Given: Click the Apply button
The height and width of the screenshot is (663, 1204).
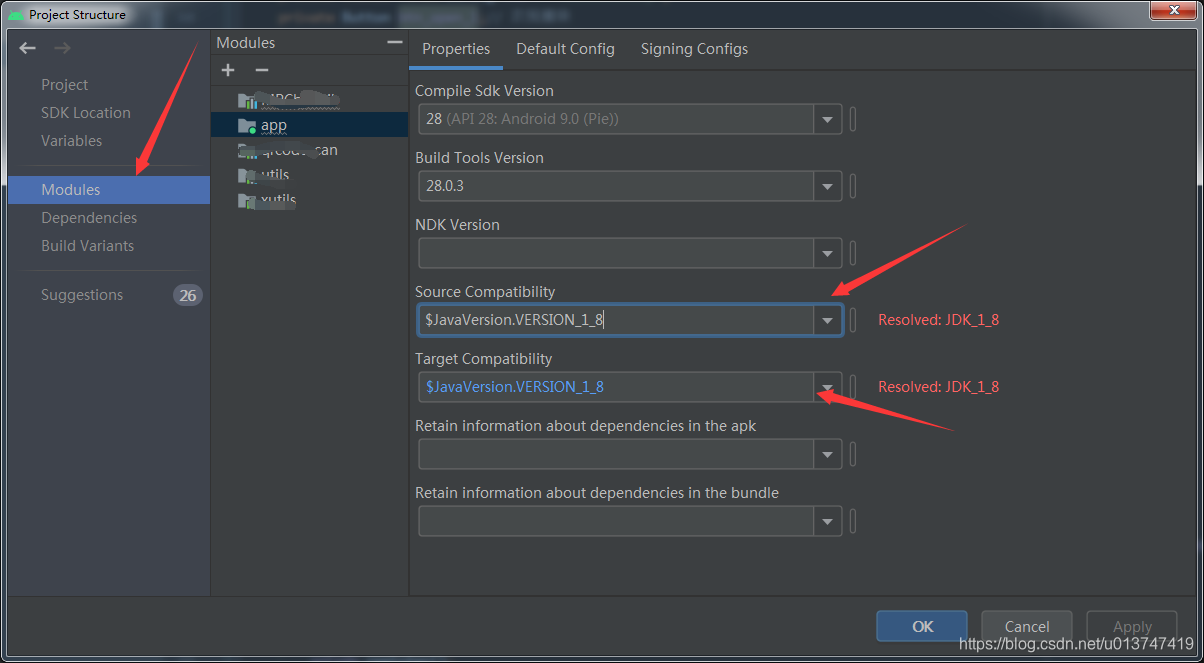Looking at the screenshot, I should 1131,626.
